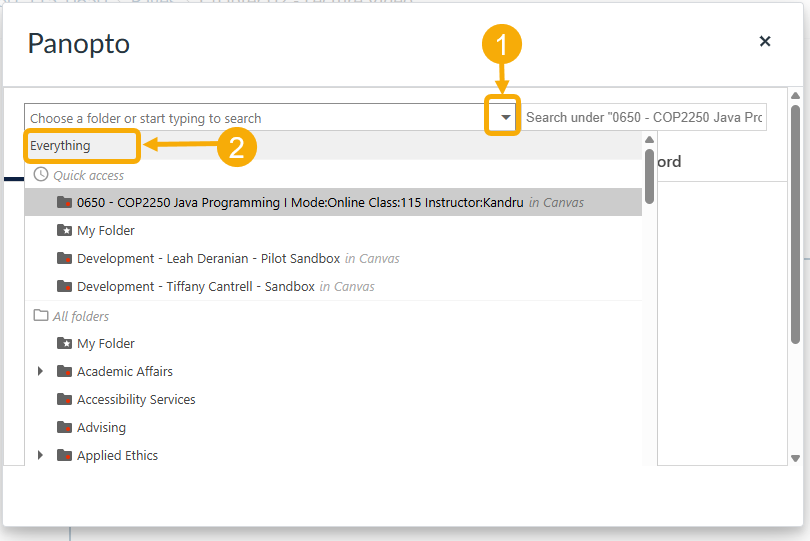The image size is (810, 541).
Task: Click the dialog's main scrollbar thumb
Action: [796, 224]
